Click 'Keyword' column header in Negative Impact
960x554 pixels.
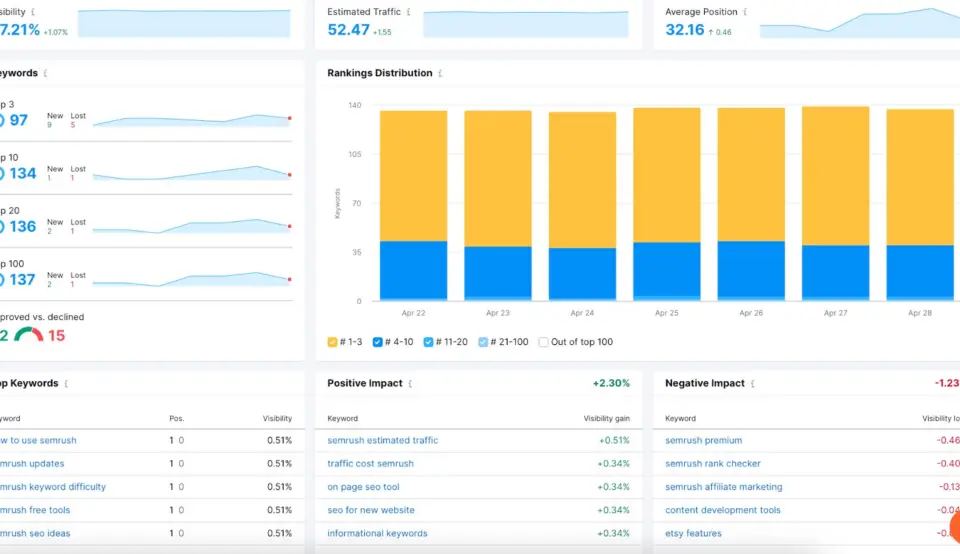[680, 419]
